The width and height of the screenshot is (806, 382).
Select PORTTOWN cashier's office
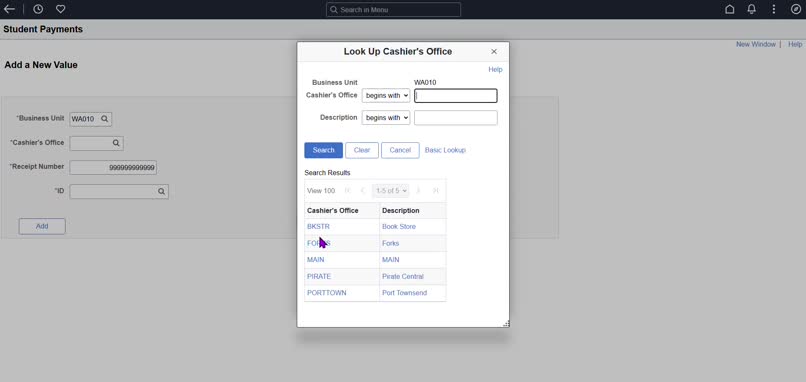coord(326,293)
